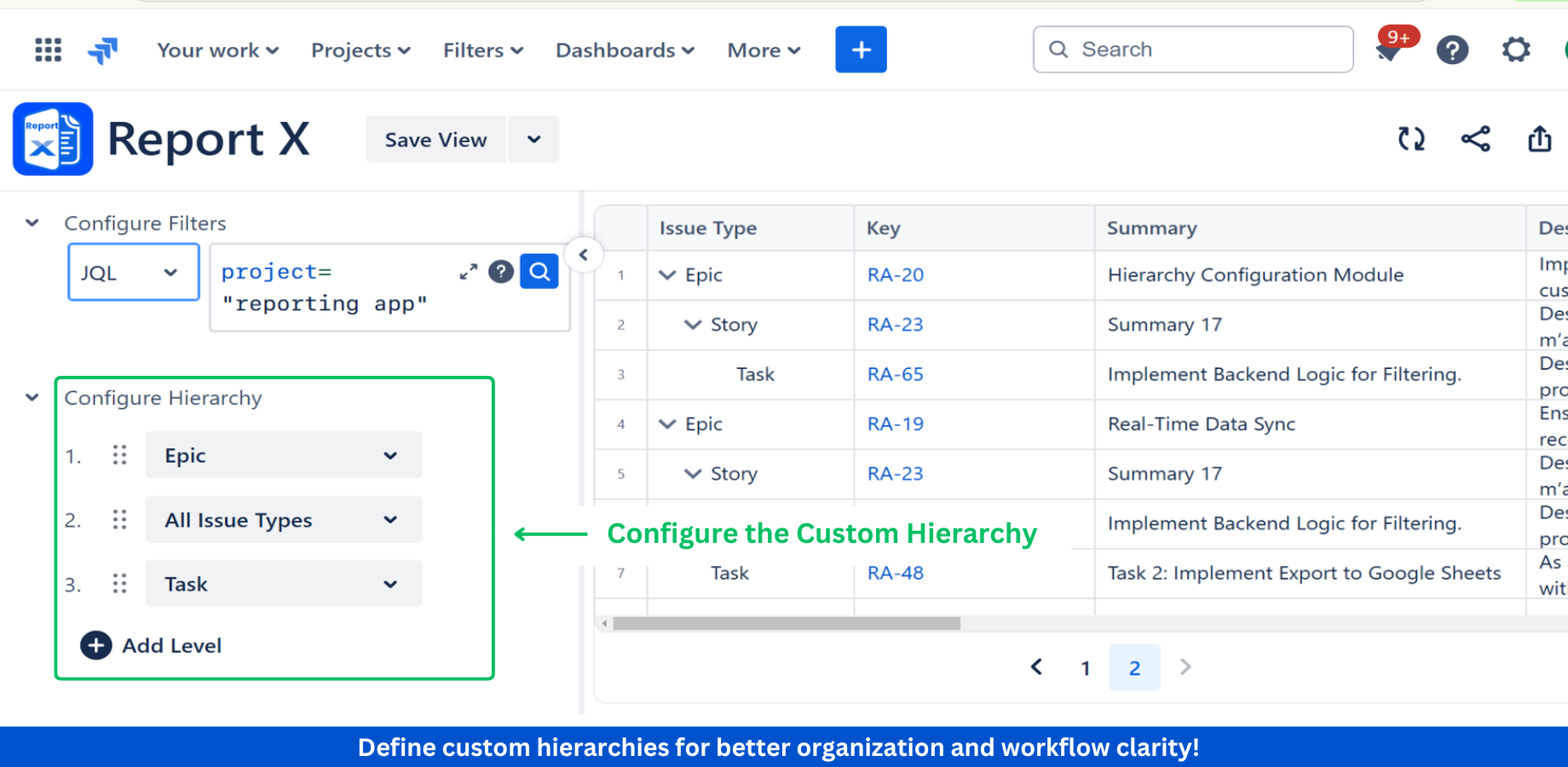Go to previous page arrow
This screenshot has height=767, width=1568.
click(1036, 667)
